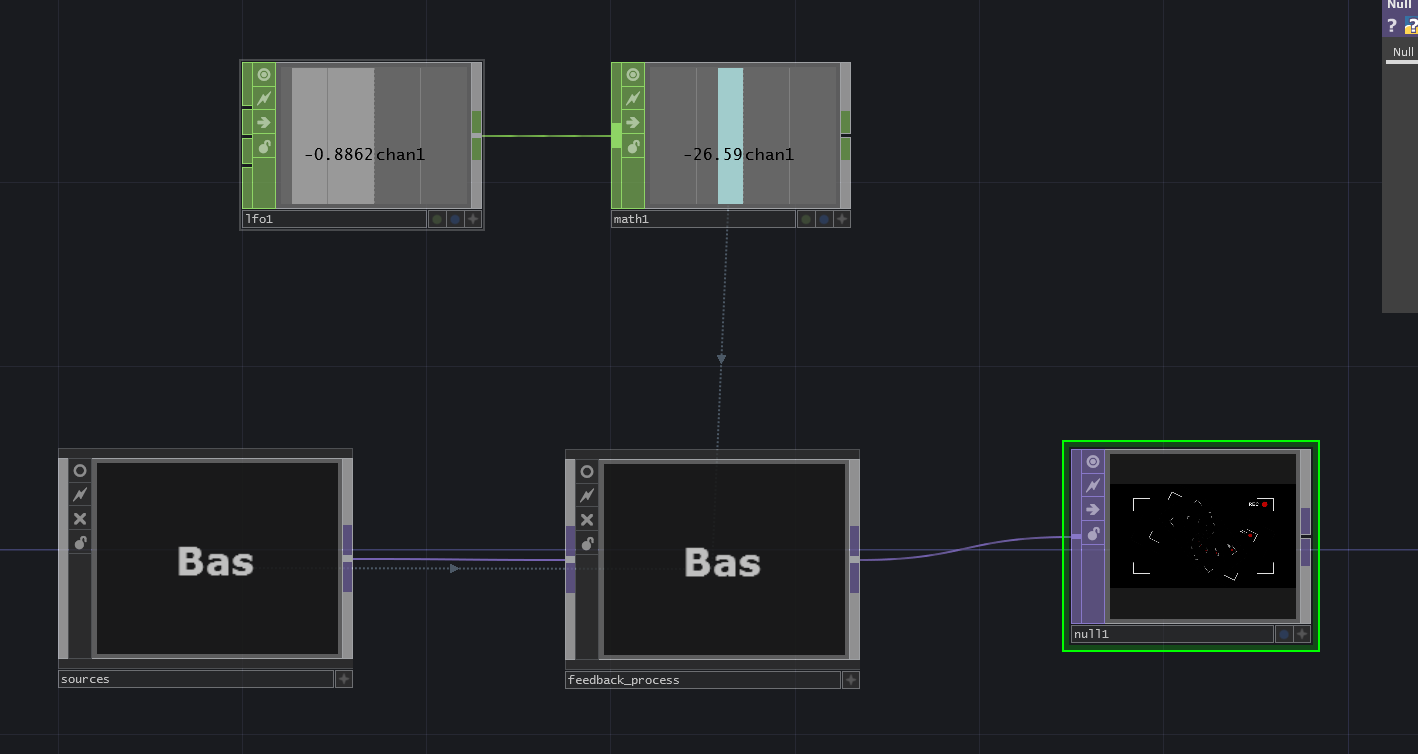
Task: Click the plus button on the sources footer
Action: click(344, 679)
